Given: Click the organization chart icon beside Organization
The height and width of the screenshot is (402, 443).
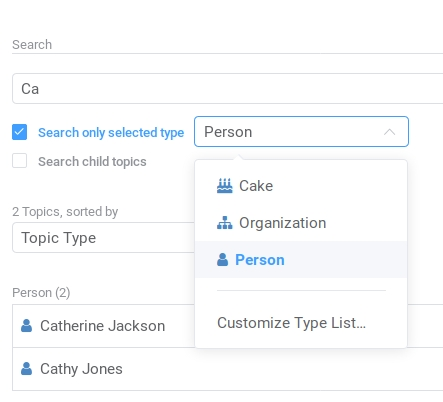Looking at the screenshot, I should click(x=224, y=223).
